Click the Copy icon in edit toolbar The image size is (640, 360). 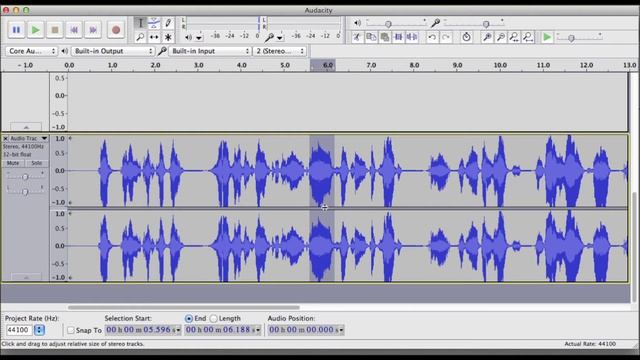[371, 37]
